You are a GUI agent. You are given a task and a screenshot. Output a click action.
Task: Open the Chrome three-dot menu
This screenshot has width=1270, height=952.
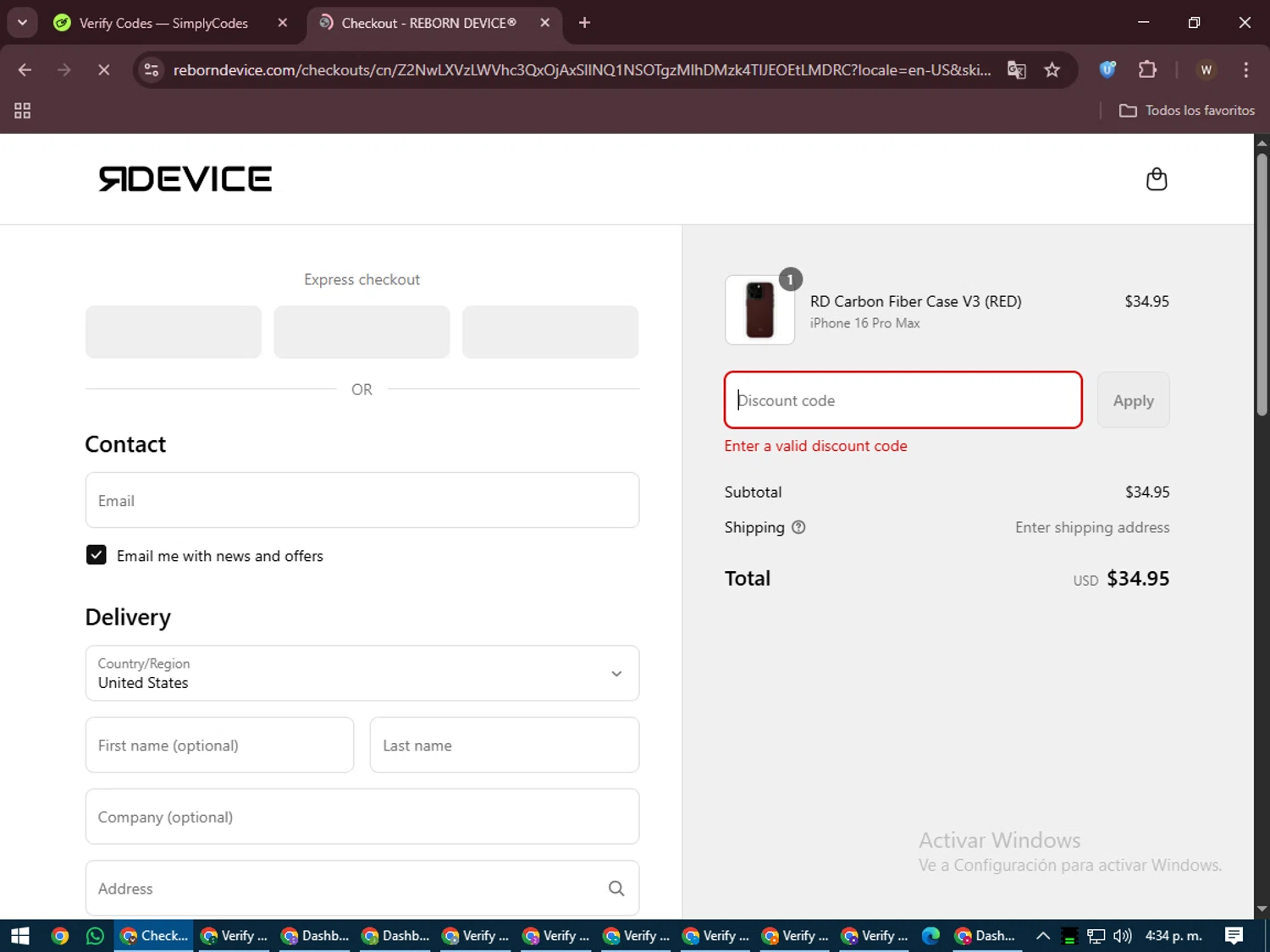[x=1245, y=70]
